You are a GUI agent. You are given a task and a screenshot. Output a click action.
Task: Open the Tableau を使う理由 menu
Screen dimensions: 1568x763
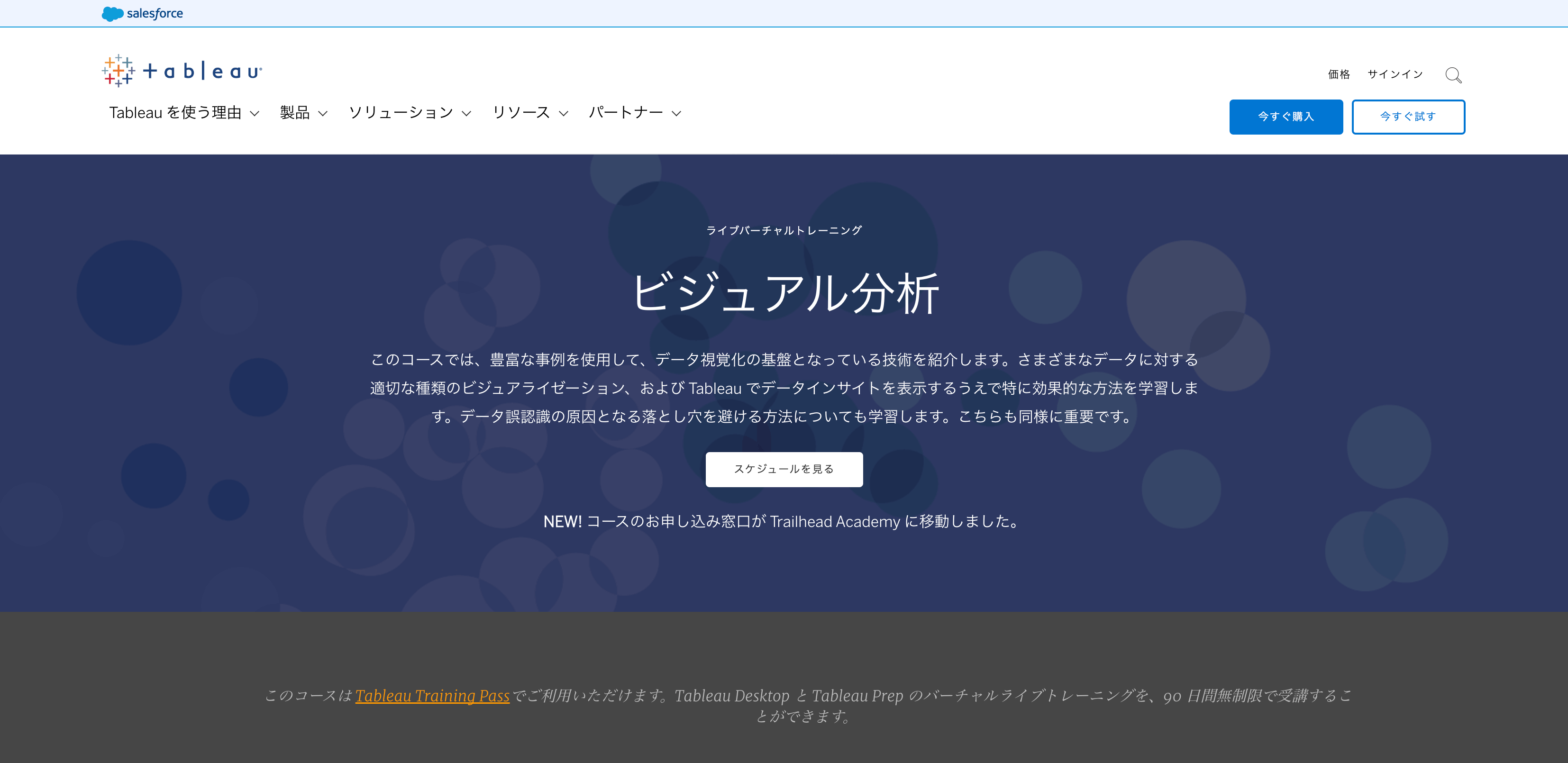click(x=175, y=113)
